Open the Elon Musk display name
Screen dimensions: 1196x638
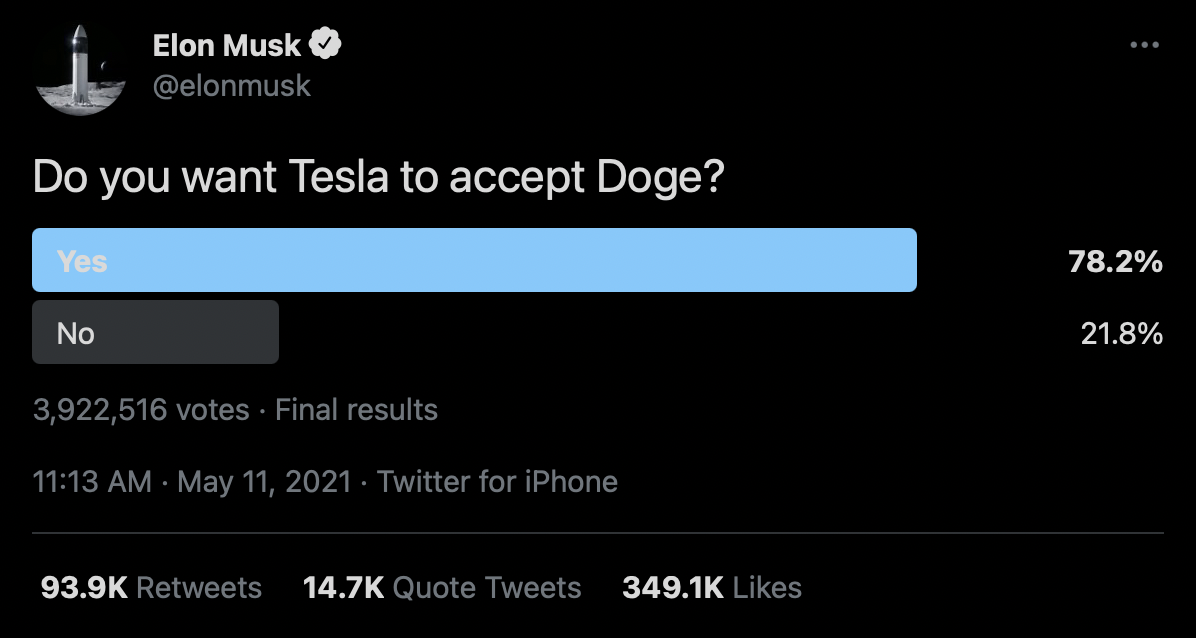pyautogui.click(x=227, y=46)
